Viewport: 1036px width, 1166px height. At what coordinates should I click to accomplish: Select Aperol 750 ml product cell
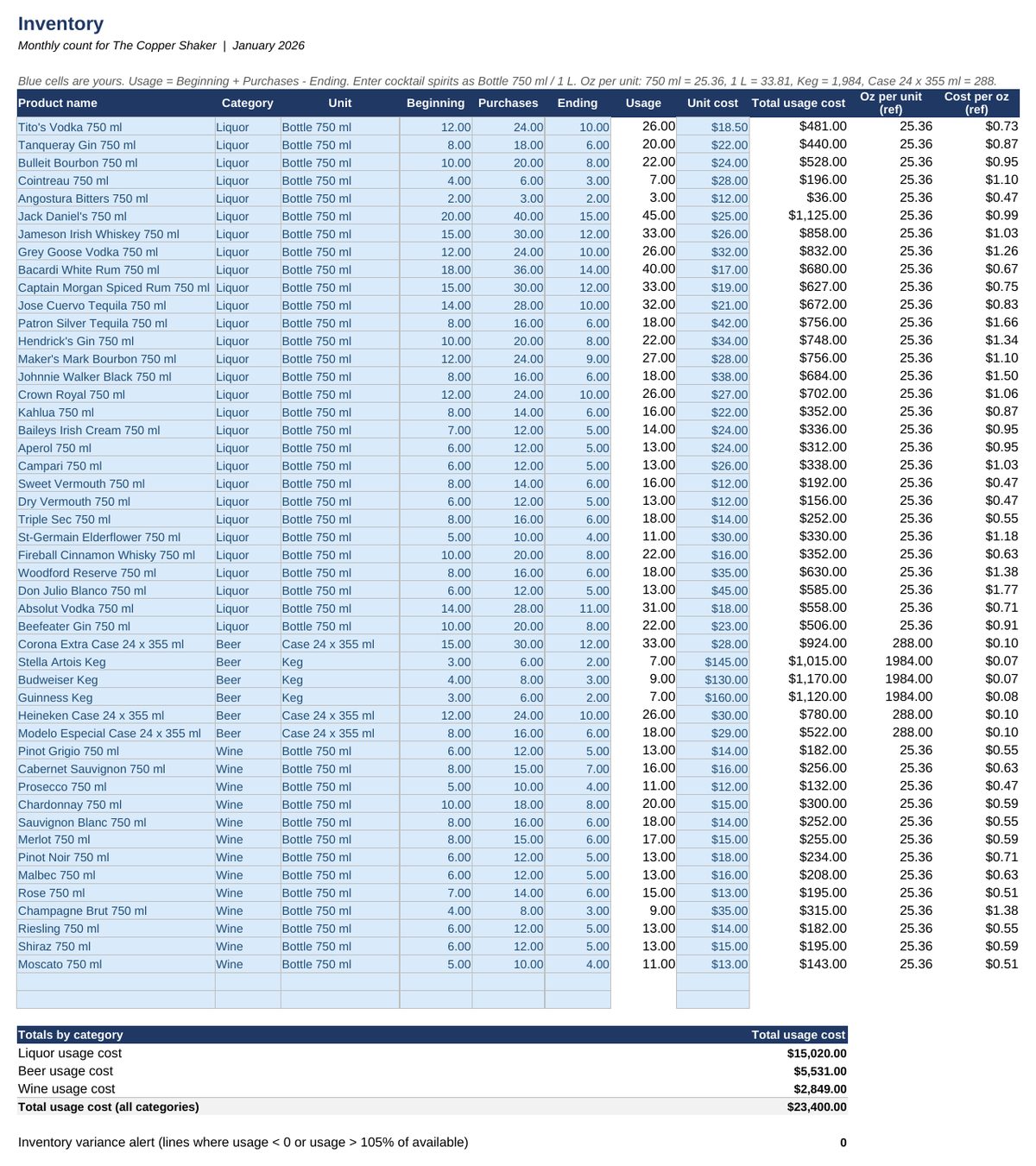pos(116,448)
